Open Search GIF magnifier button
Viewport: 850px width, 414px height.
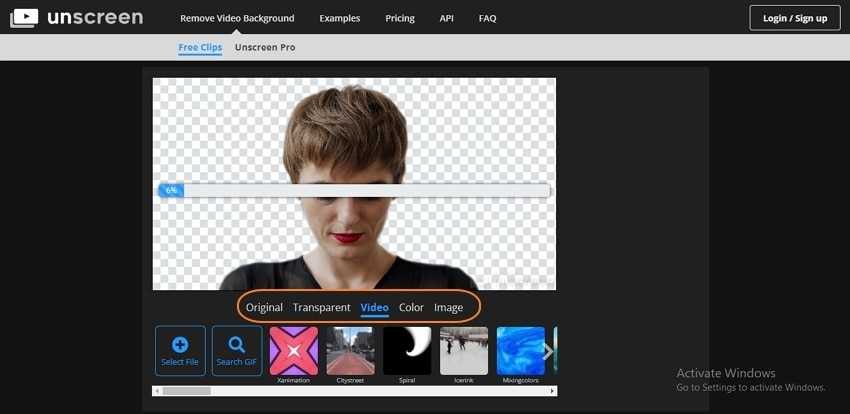[x=237, y=351]
